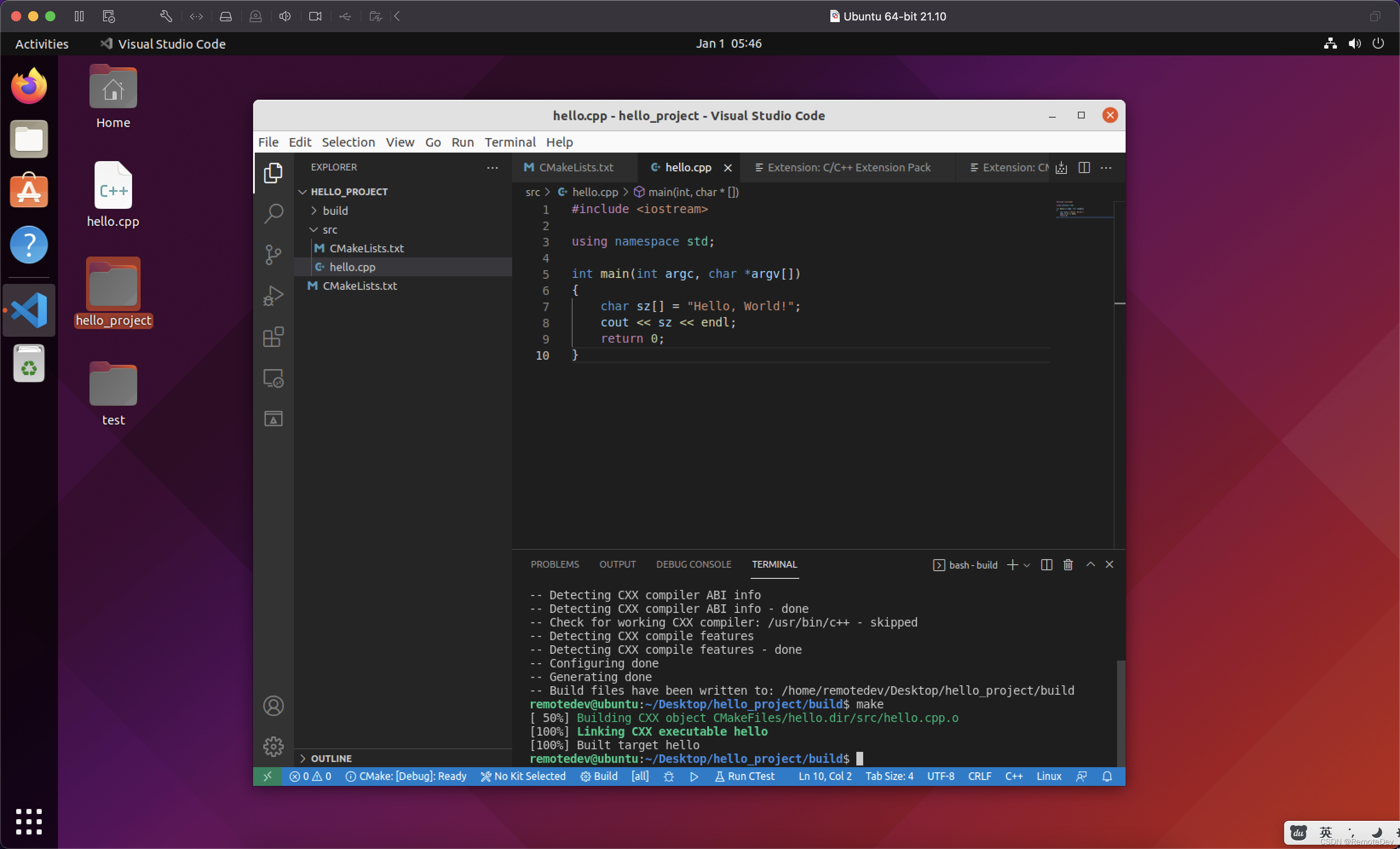Switch to the PROBLEMS panel tab
Screen dimensions: 1400x849
(x=555, y=565)
